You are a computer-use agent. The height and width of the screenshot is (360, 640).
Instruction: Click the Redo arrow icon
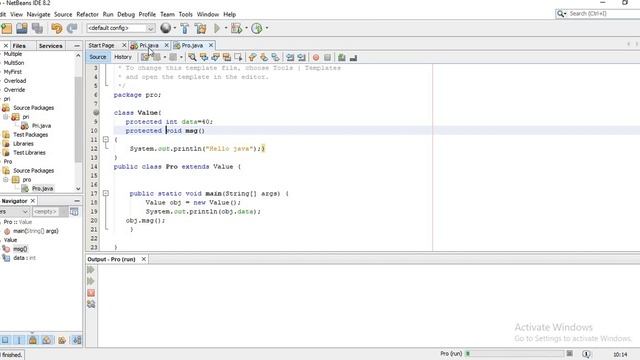click(x=72, y=28)
